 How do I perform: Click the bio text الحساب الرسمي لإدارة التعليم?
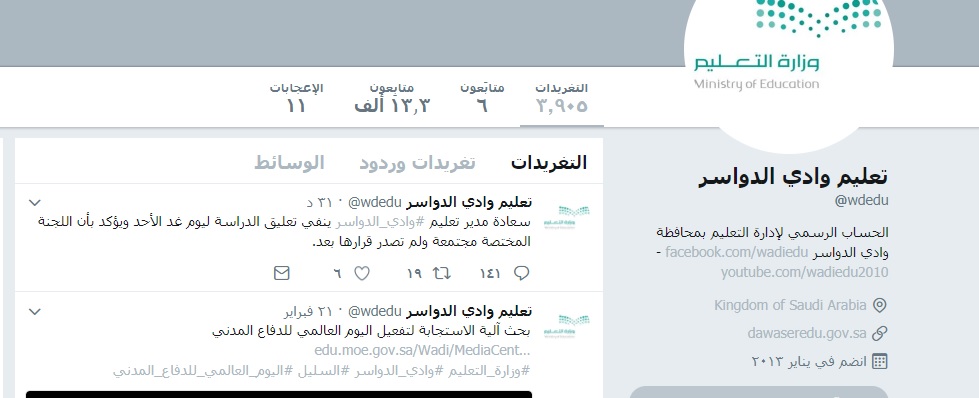pos(772,232)
